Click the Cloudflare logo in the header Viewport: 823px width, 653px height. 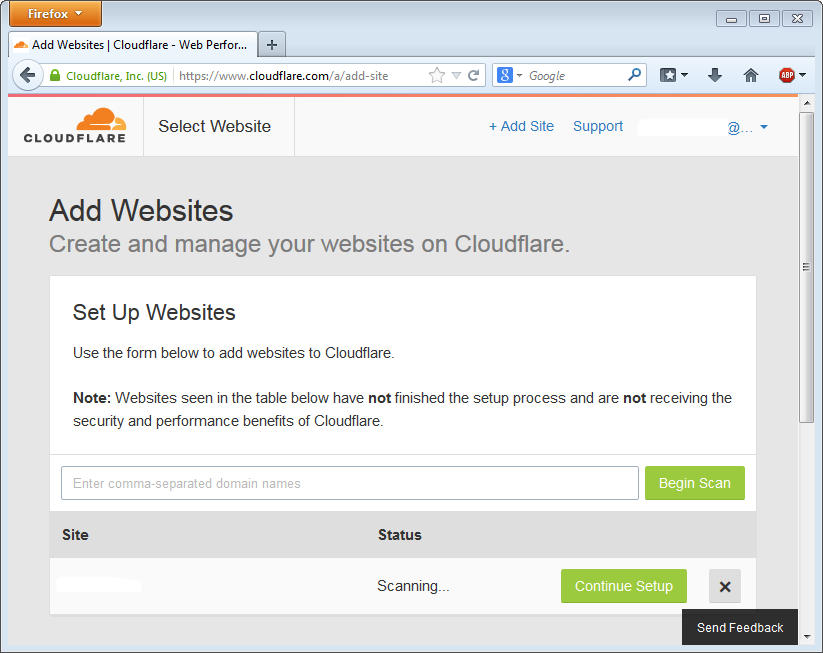coord(75,126)
